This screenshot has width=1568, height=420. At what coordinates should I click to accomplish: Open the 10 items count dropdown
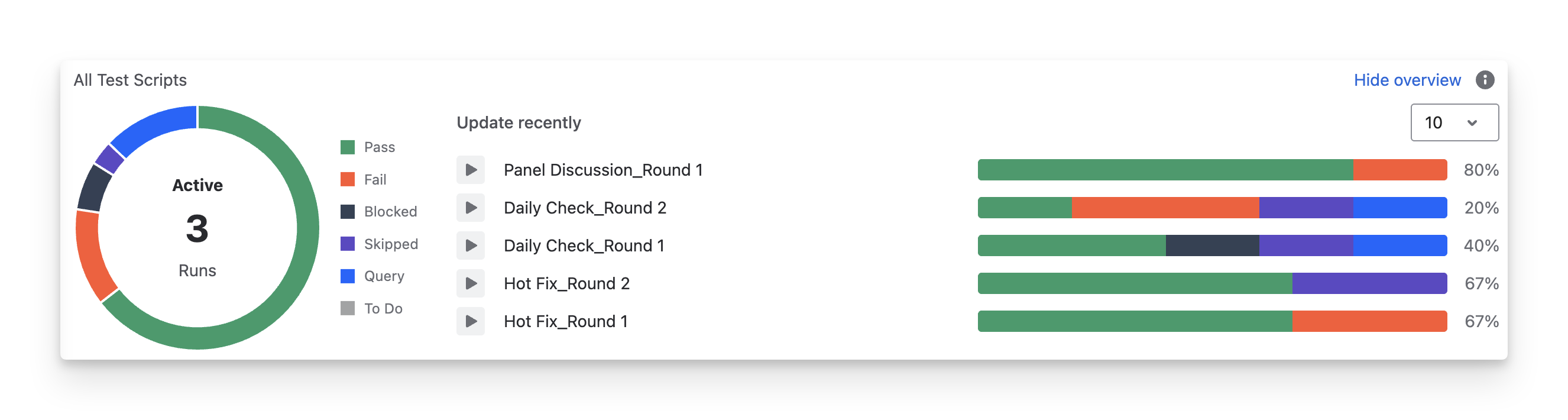1454,122
